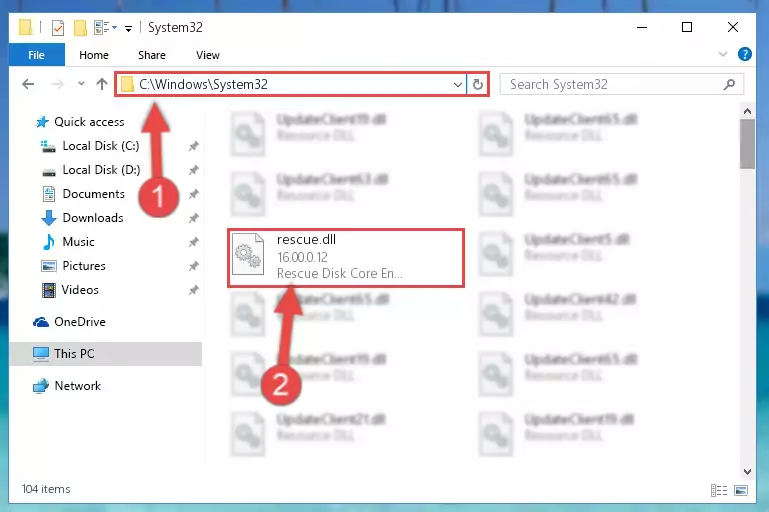This screenshot has width=769, height=512.
Task: Click the pin icon beside Documents
Action: point(194,194)
